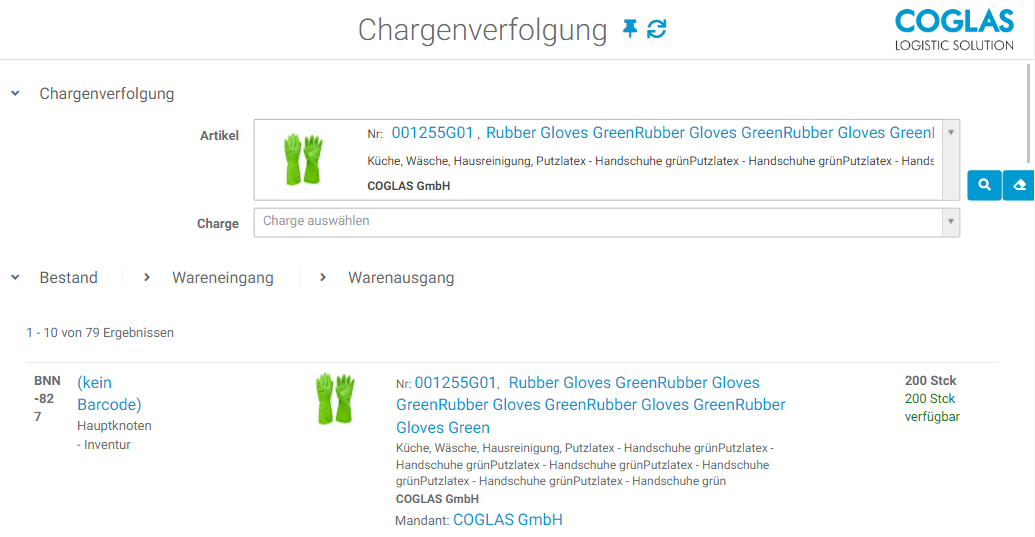Screen dimensions: 1035x537
Task: Click Hauptknoten - Inventur location text
Action: (114, 435)
